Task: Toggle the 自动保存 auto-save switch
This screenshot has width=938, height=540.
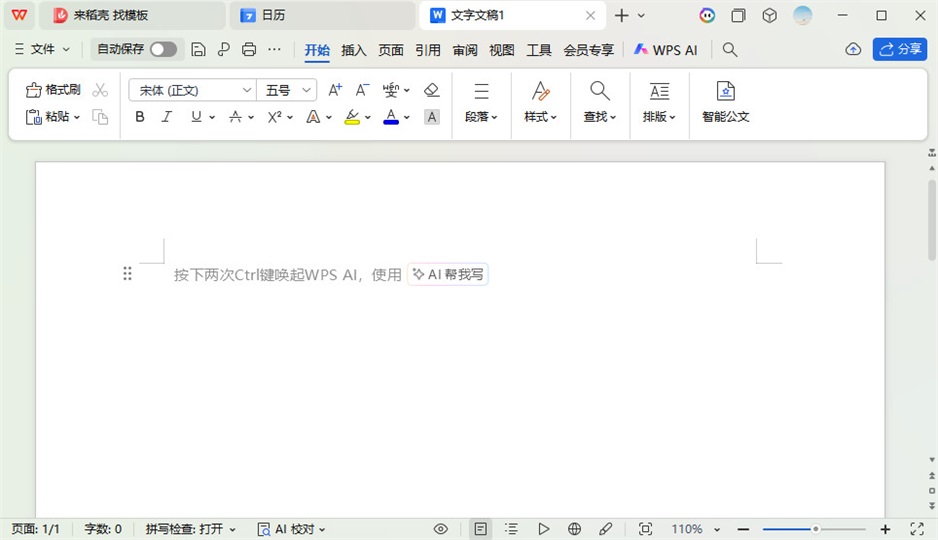Action: pos(163,49)
